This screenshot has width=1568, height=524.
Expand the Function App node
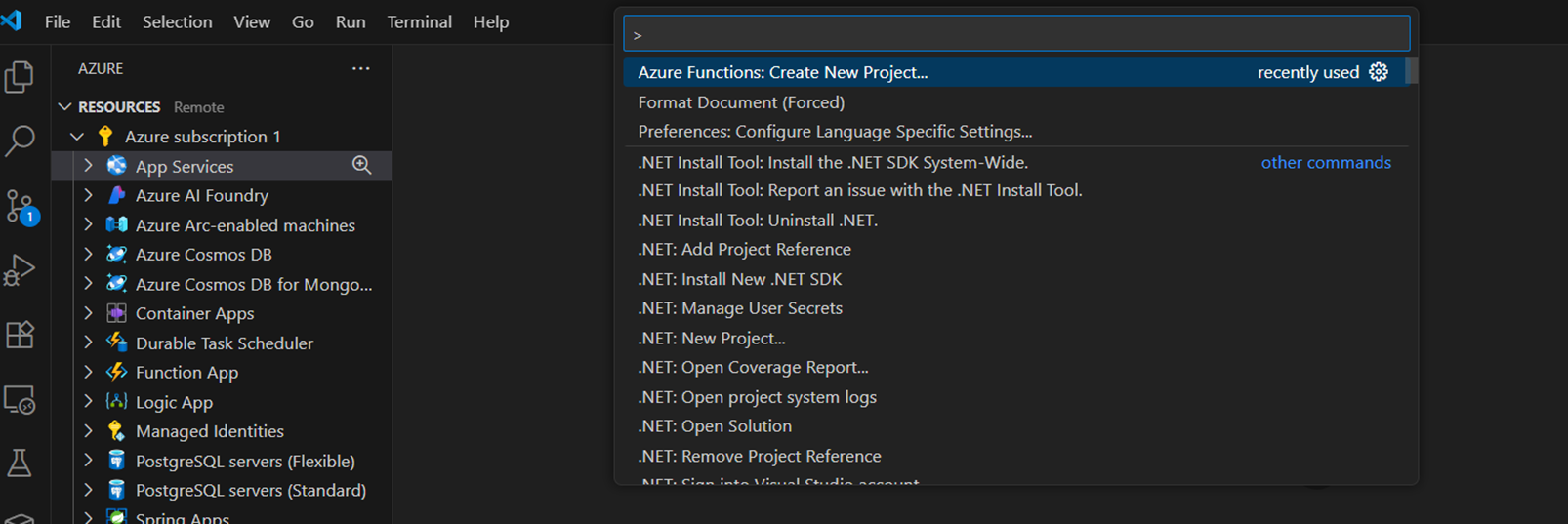[88, 372]
